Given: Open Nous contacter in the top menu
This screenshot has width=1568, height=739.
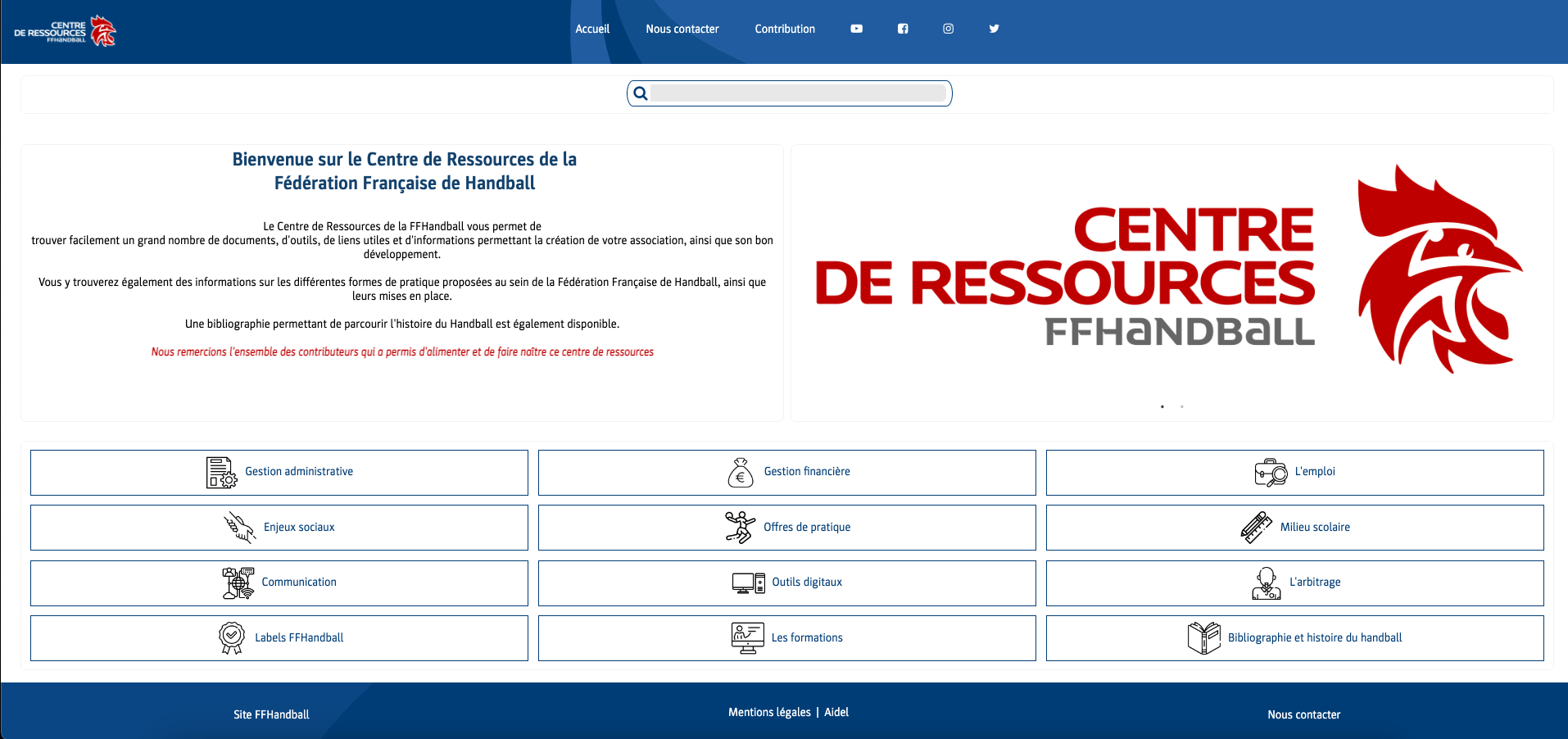Looking at the screenshot, I should [x=682, y=29].
